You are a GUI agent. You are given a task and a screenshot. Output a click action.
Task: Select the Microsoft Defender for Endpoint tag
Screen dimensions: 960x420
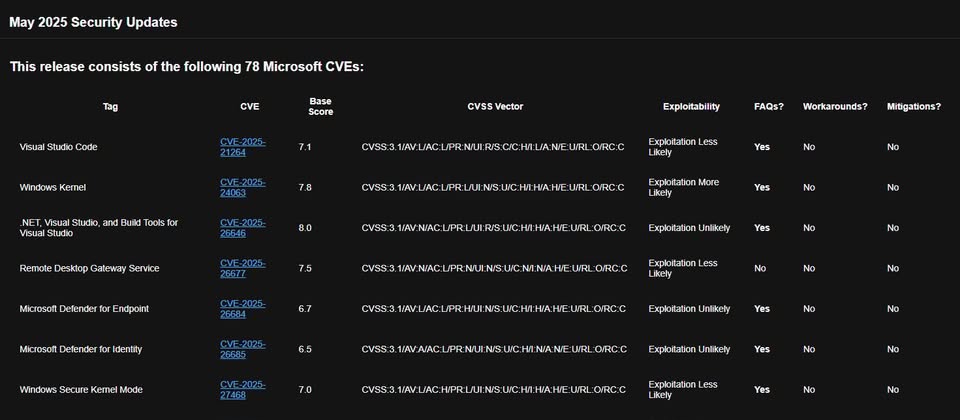click(84, 309)
